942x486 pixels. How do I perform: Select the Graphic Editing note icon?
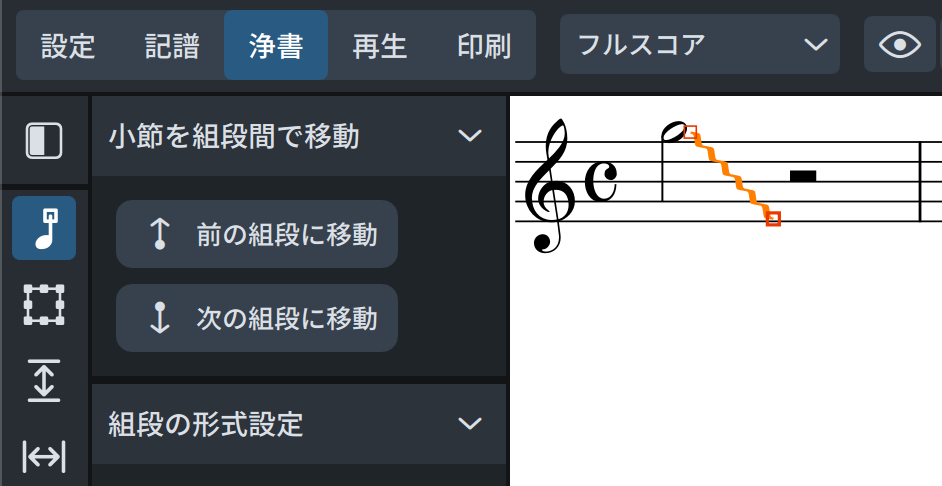coord(43,228)
